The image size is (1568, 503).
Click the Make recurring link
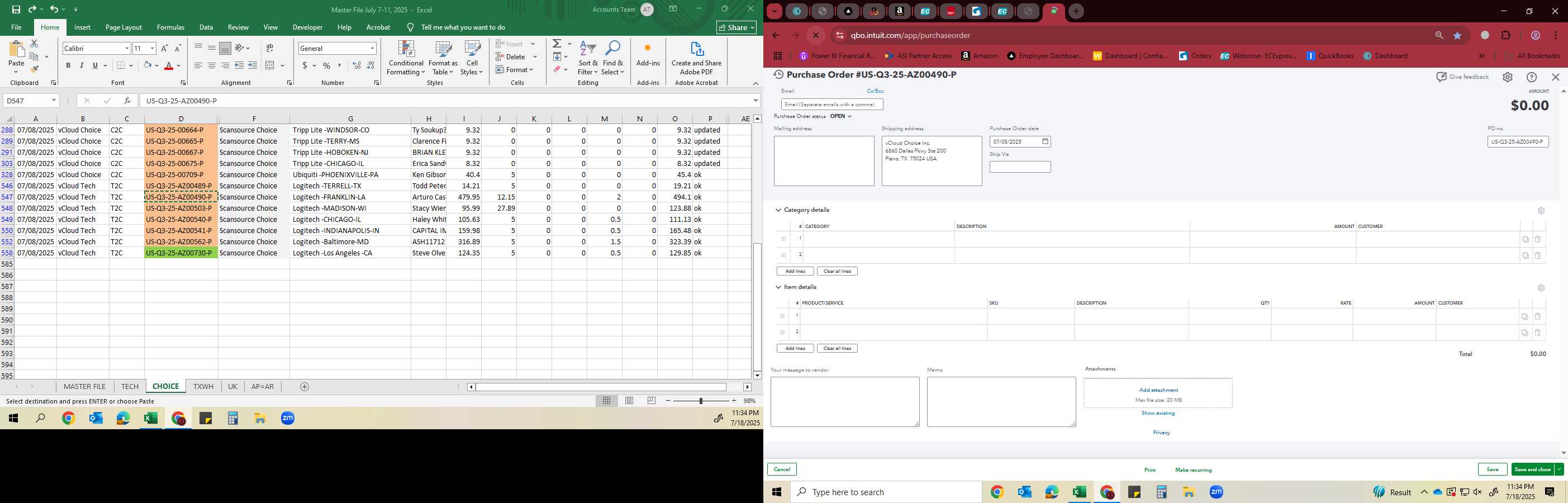1193,470
